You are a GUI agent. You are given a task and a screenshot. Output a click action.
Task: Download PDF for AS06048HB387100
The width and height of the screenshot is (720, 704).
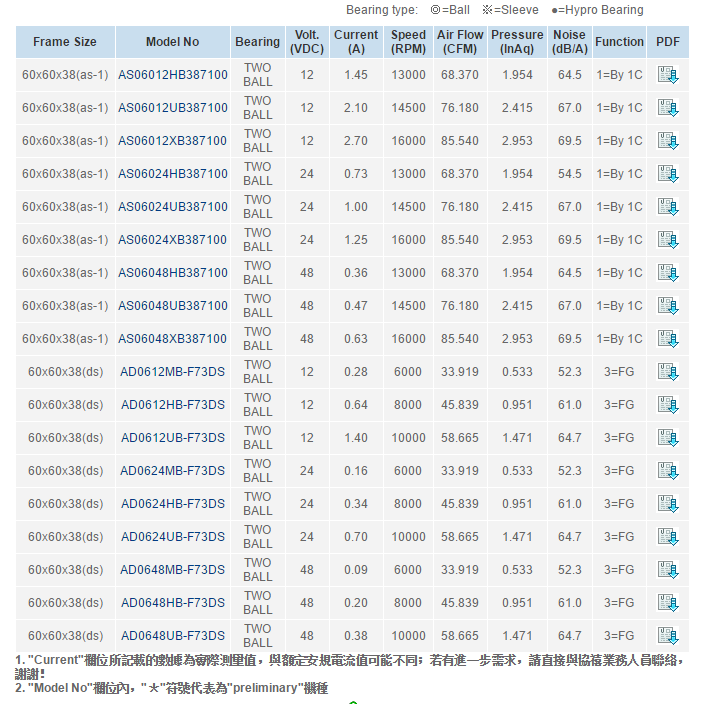pyautogui.click(x=668, y=273)
